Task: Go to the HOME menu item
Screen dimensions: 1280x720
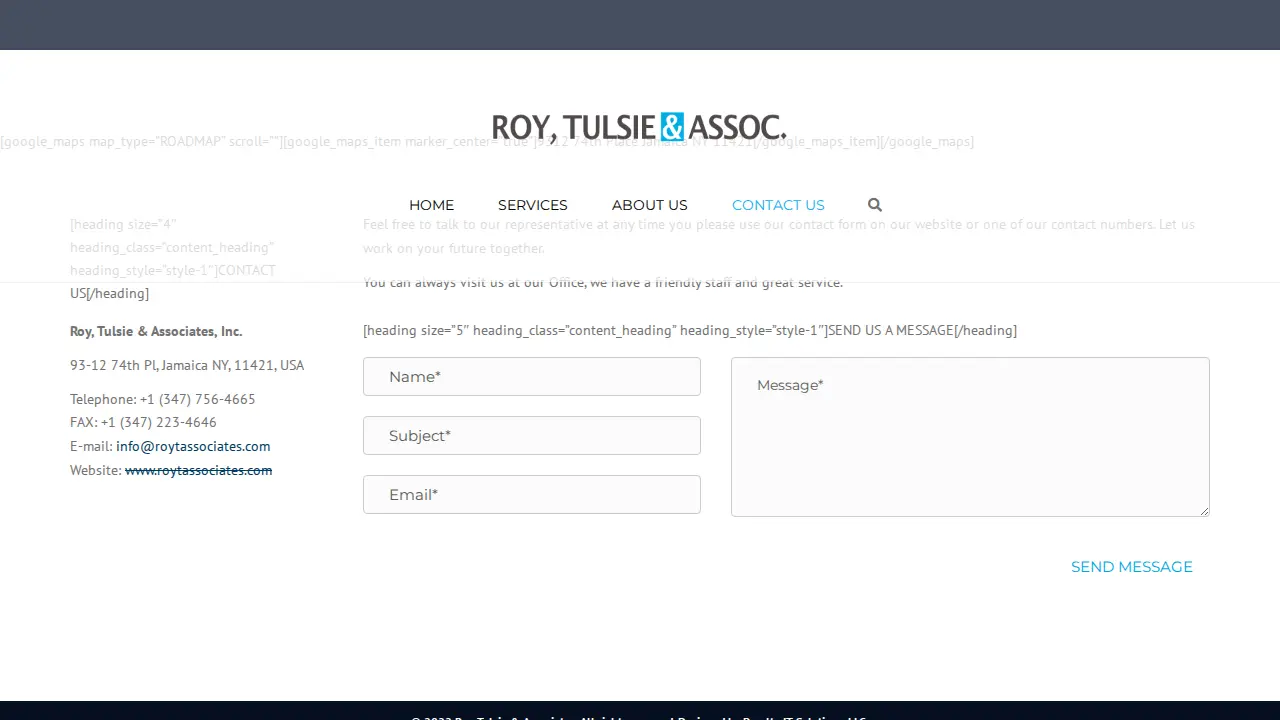Action: point(431,205)
